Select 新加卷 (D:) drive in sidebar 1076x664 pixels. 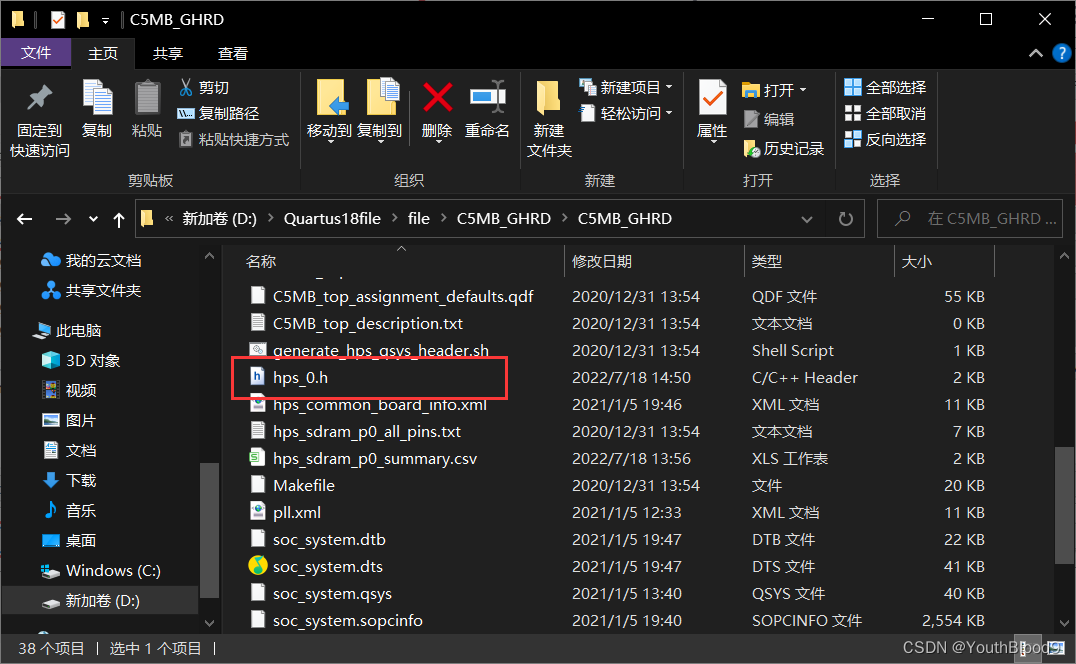tap(102, 601)
